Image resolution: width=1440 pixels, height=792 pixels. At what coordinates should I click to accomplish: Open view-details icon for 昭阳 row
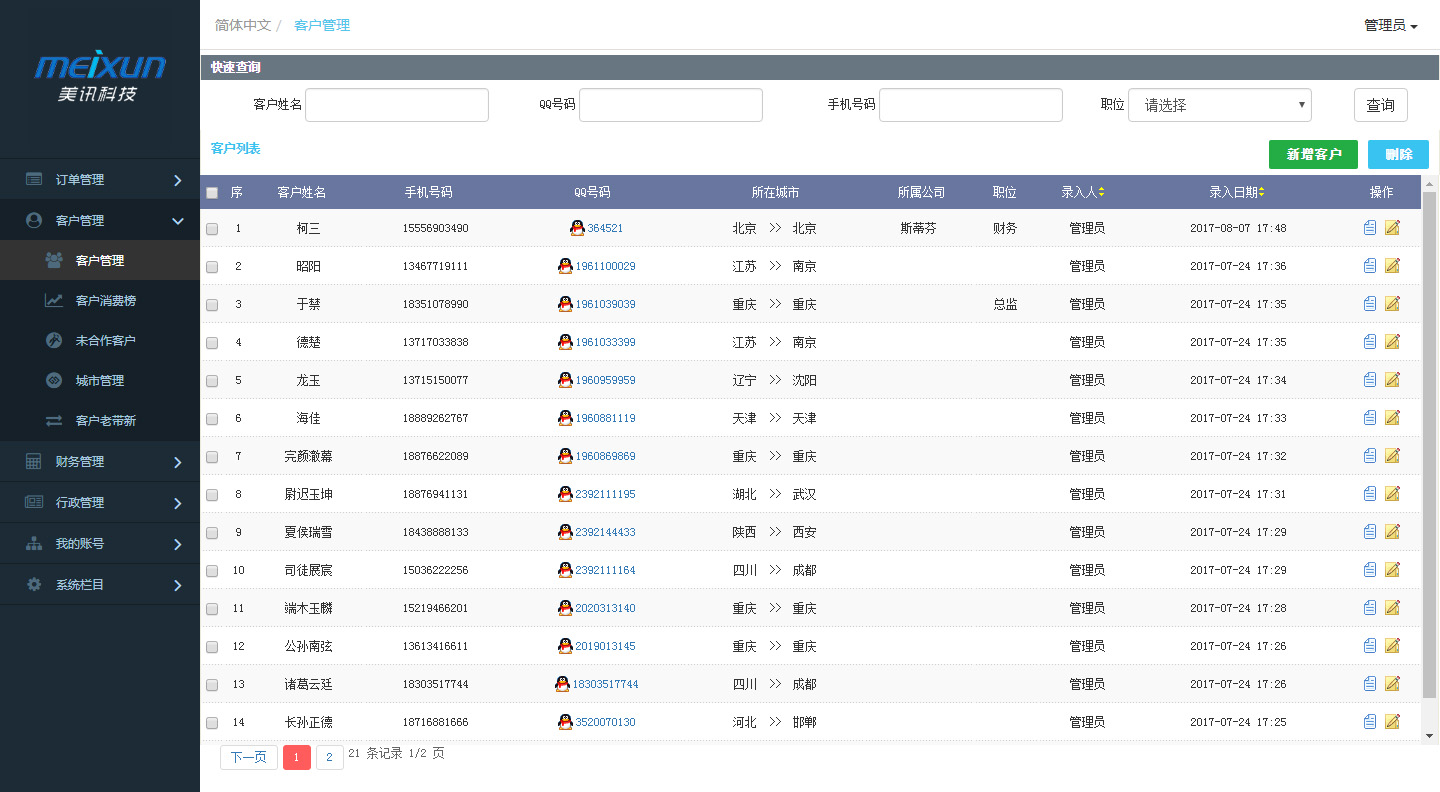click(x=1370, y=266)
